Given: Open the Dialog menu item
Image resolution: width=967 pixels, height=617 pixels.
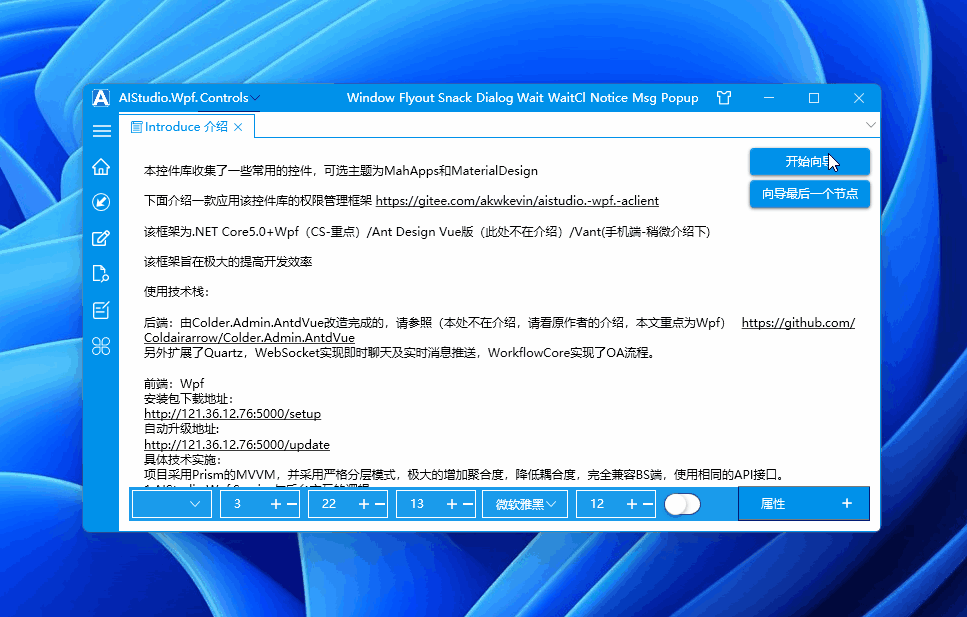Looking at the screenshot, I should (x=495, y=97).
